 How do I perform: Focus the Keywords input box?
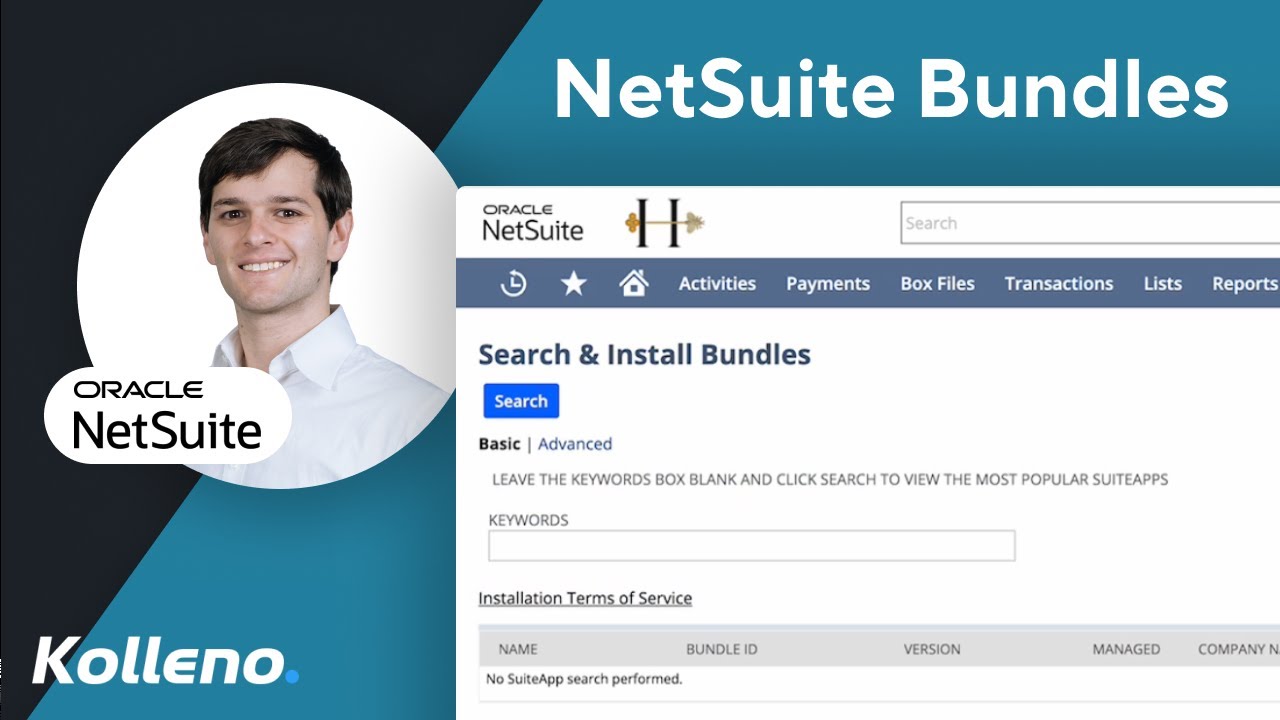point(751,546)
